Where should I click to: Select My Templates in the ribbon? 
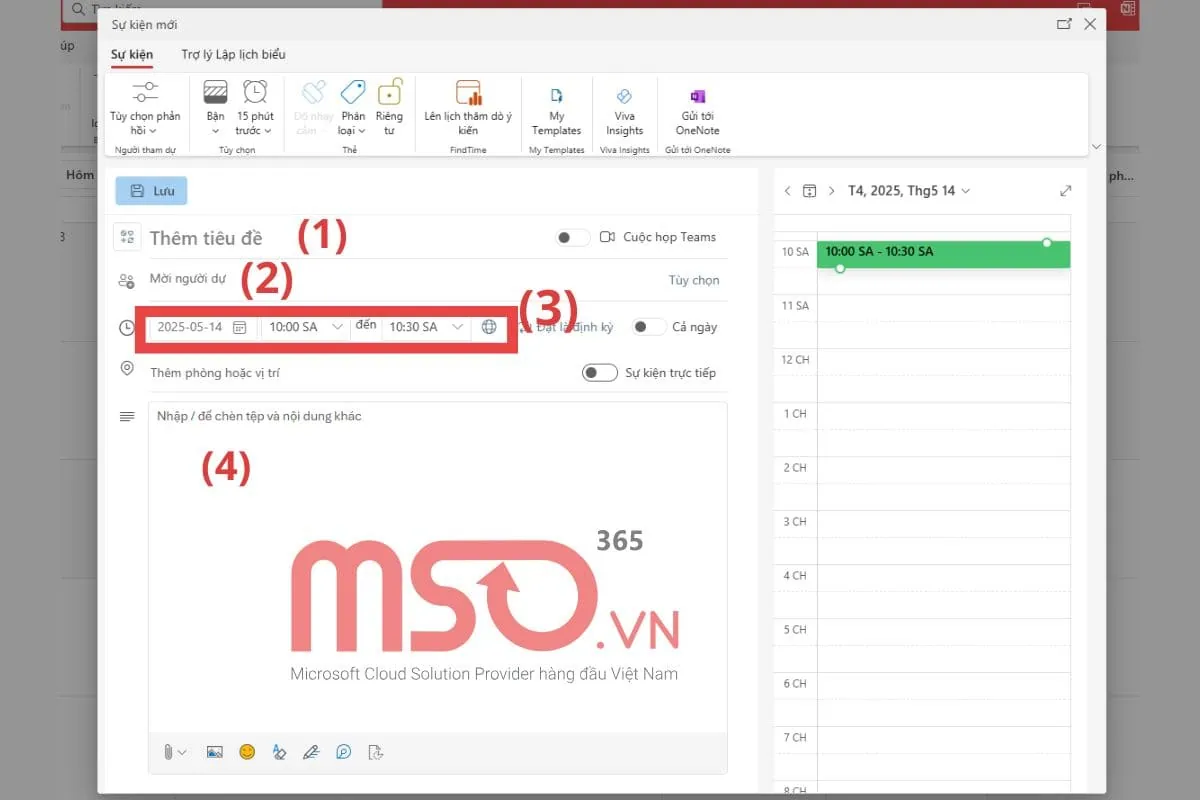[x=556, y=110]
